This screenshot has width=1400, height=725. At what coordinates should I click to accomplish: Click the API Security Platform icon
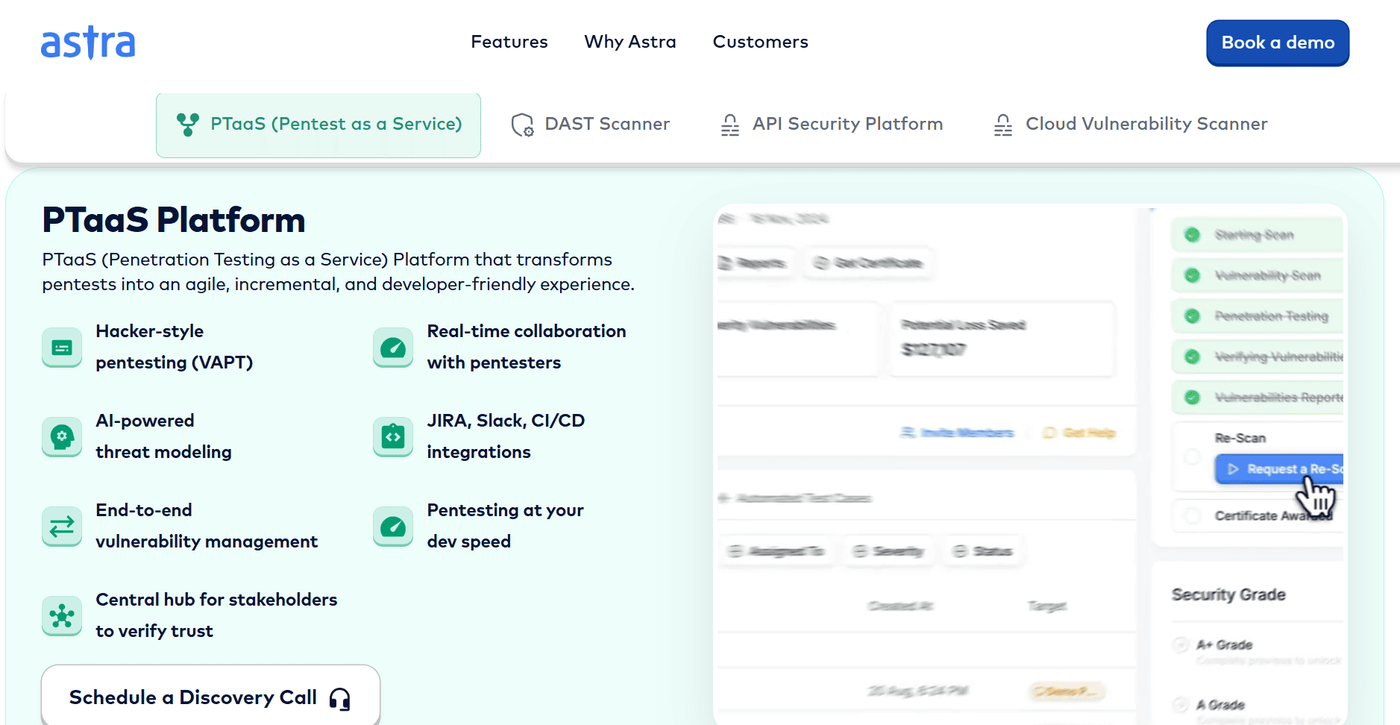tap(730, 125)
